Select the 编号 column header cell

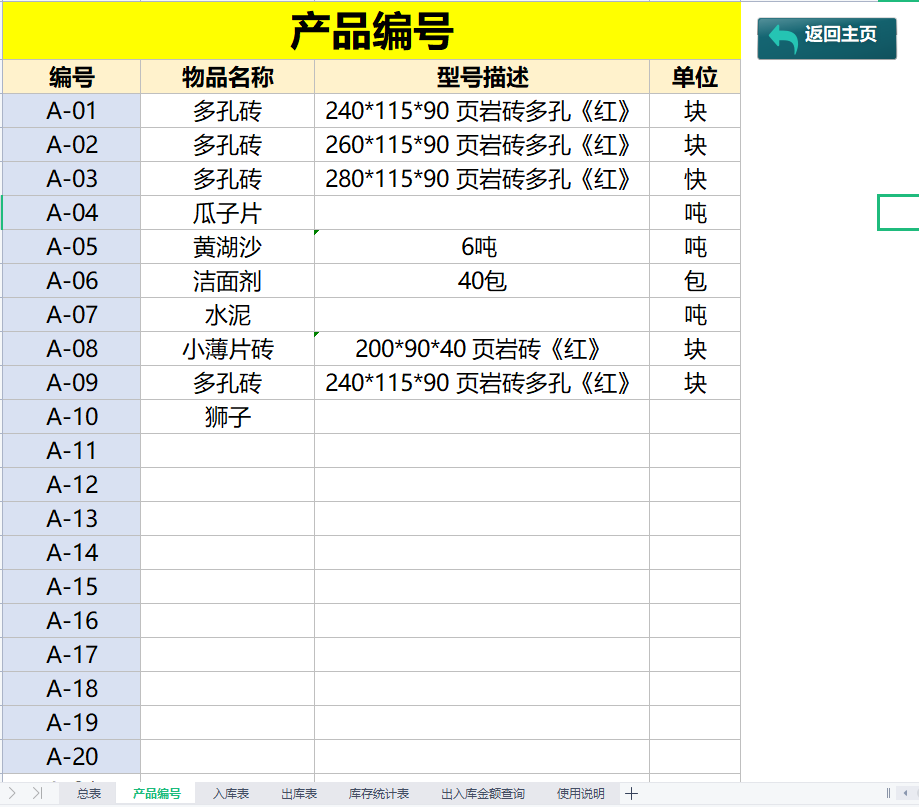69,77
